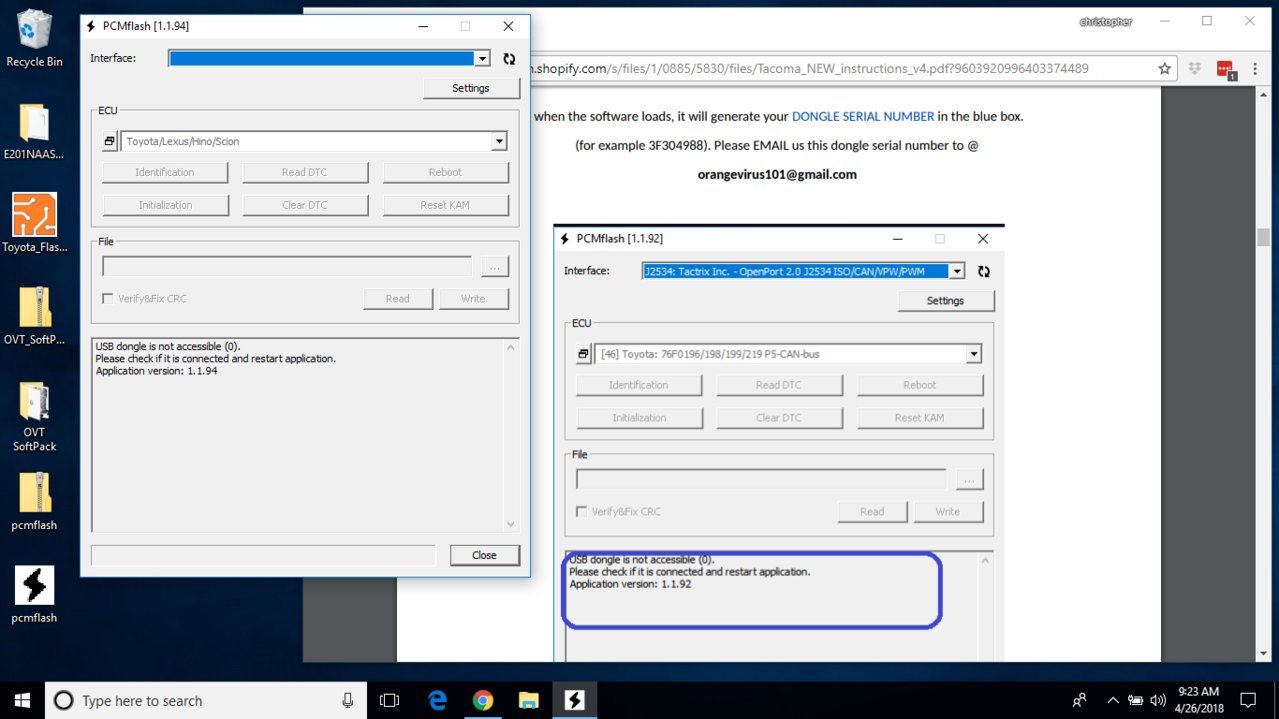Select the Toyota_Flas desktop icon
This screenshot has height=719, width=1279.
(34, 224)
